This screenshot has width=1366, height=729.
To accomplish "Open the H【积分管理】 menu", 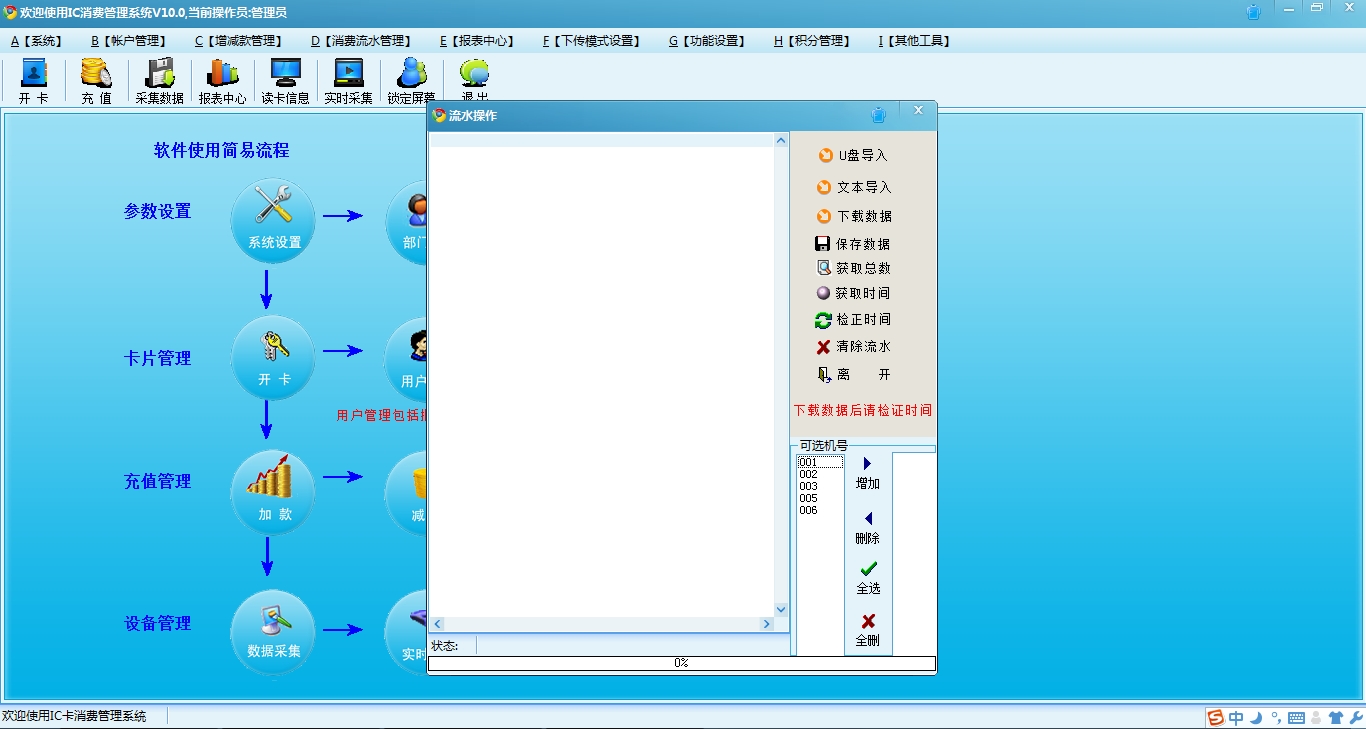I will point(813,41).
